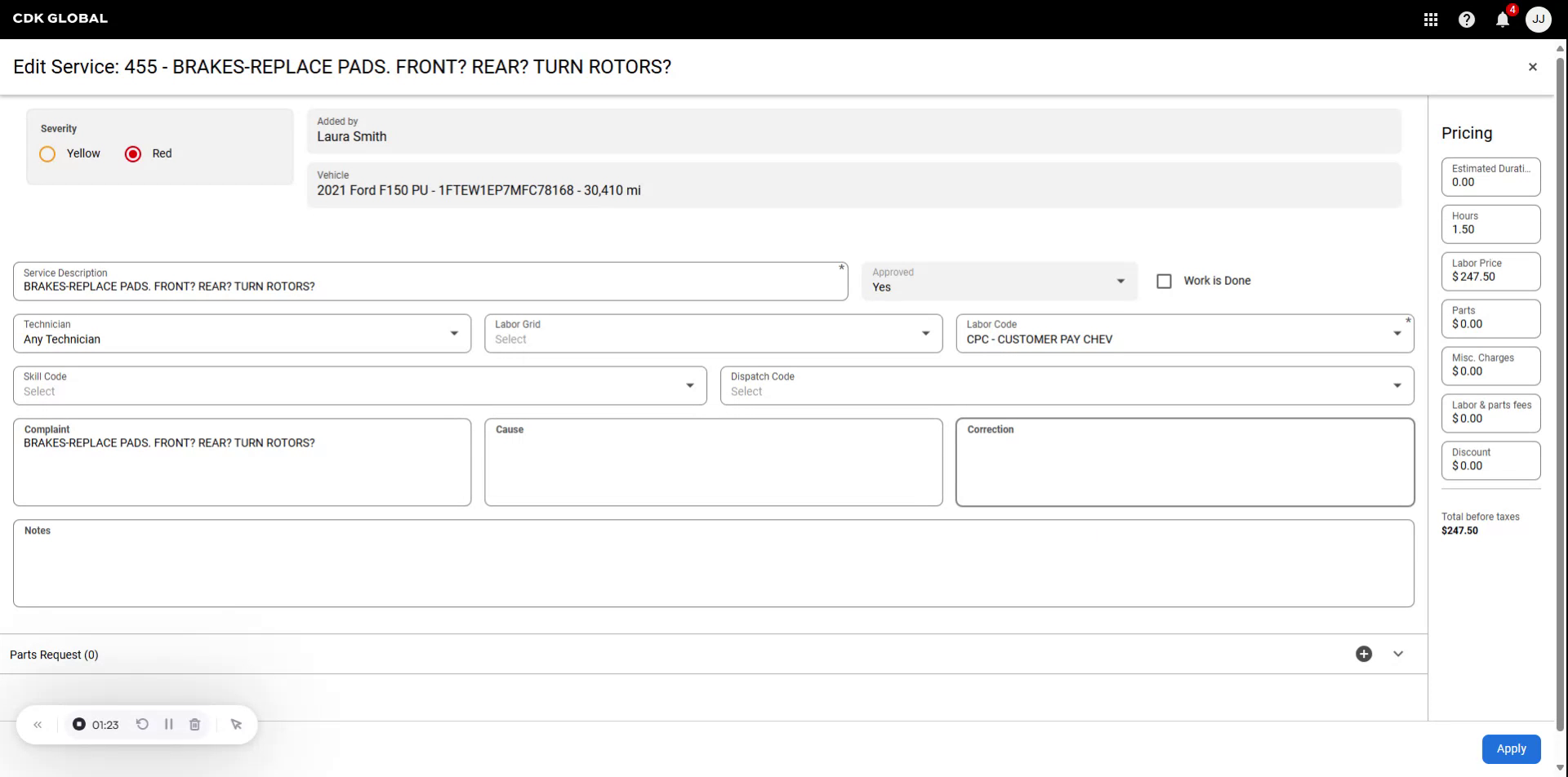The image size is (1568, 777).
Task: Click the Apply button
Action: pos(1511,748)
